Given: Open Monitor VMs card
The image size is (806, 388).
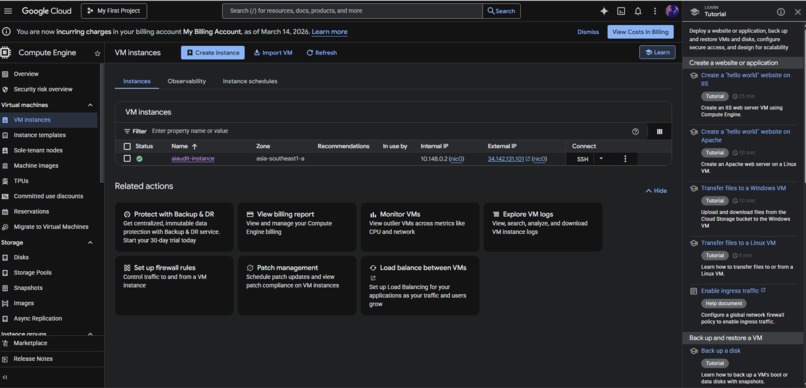Looking at the screenshot, I should click(x=420, y=227).
